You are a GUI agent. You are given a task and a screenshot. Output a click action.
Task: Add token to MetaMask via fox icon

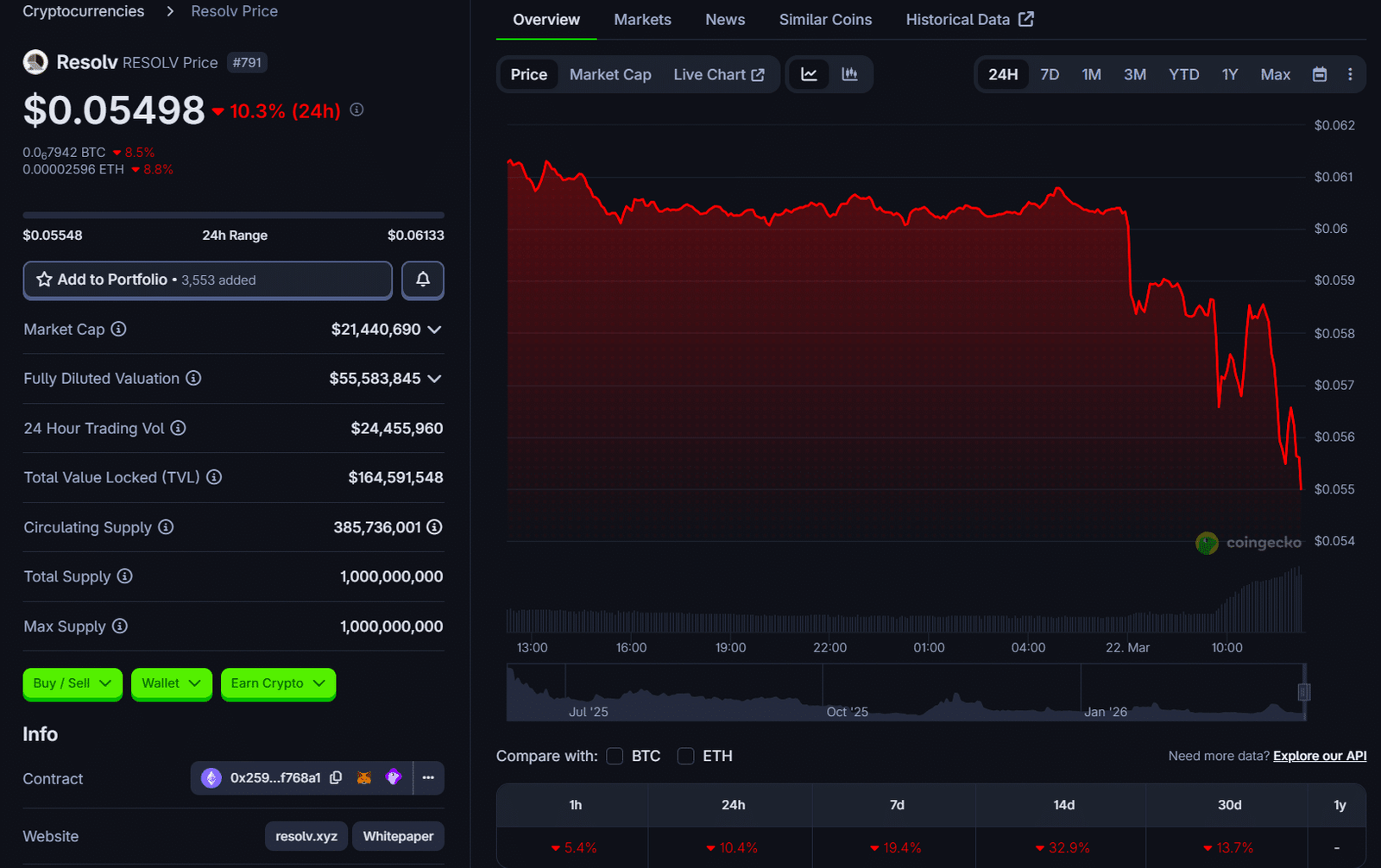pyautogui.click(x=364, y=777)
